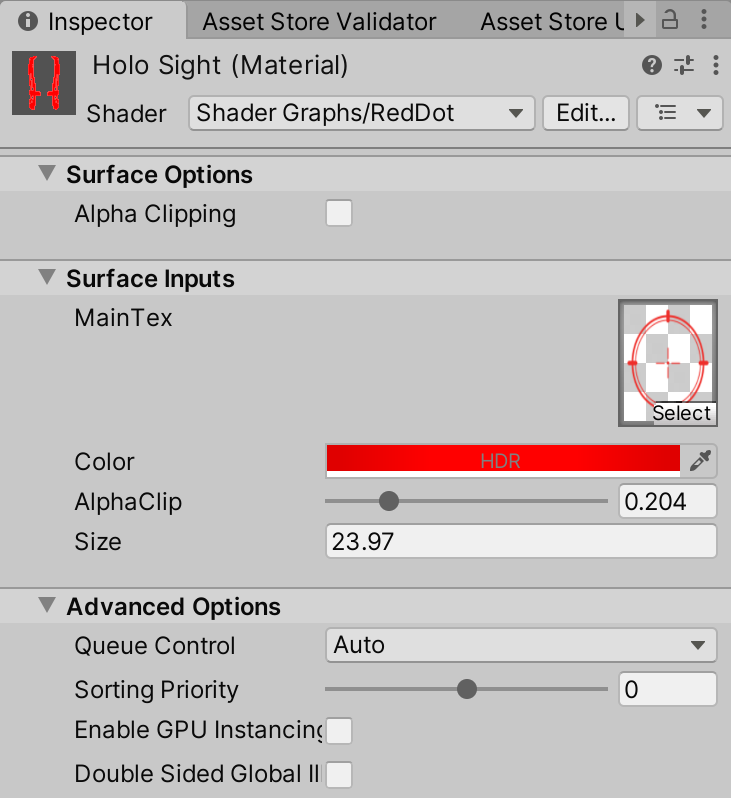
Task: Open the three-dot component context menu
Action: point(716,66)
